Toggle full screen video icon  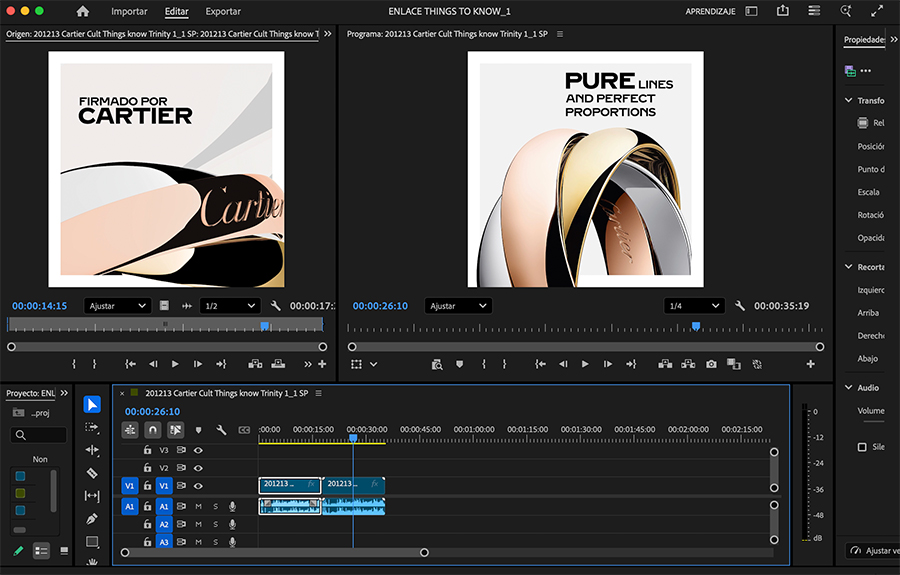click(x=877, y=11)
